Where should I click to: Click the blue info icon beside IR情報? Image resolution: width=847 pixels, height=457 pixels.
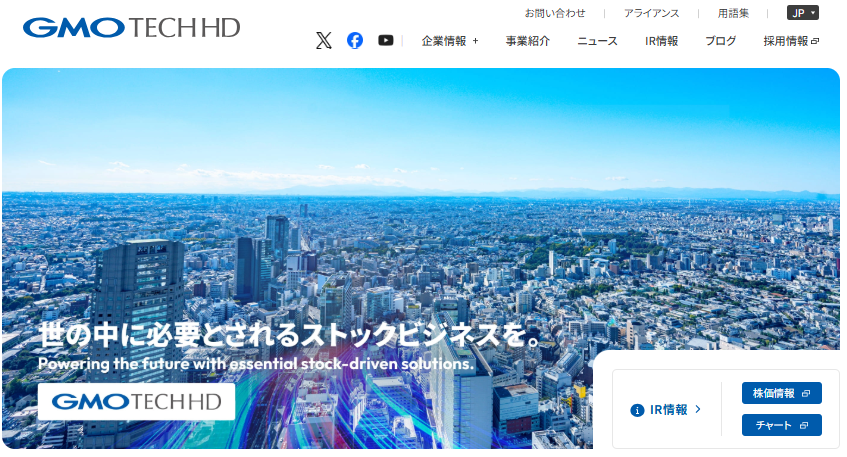(x=637, y=410)
